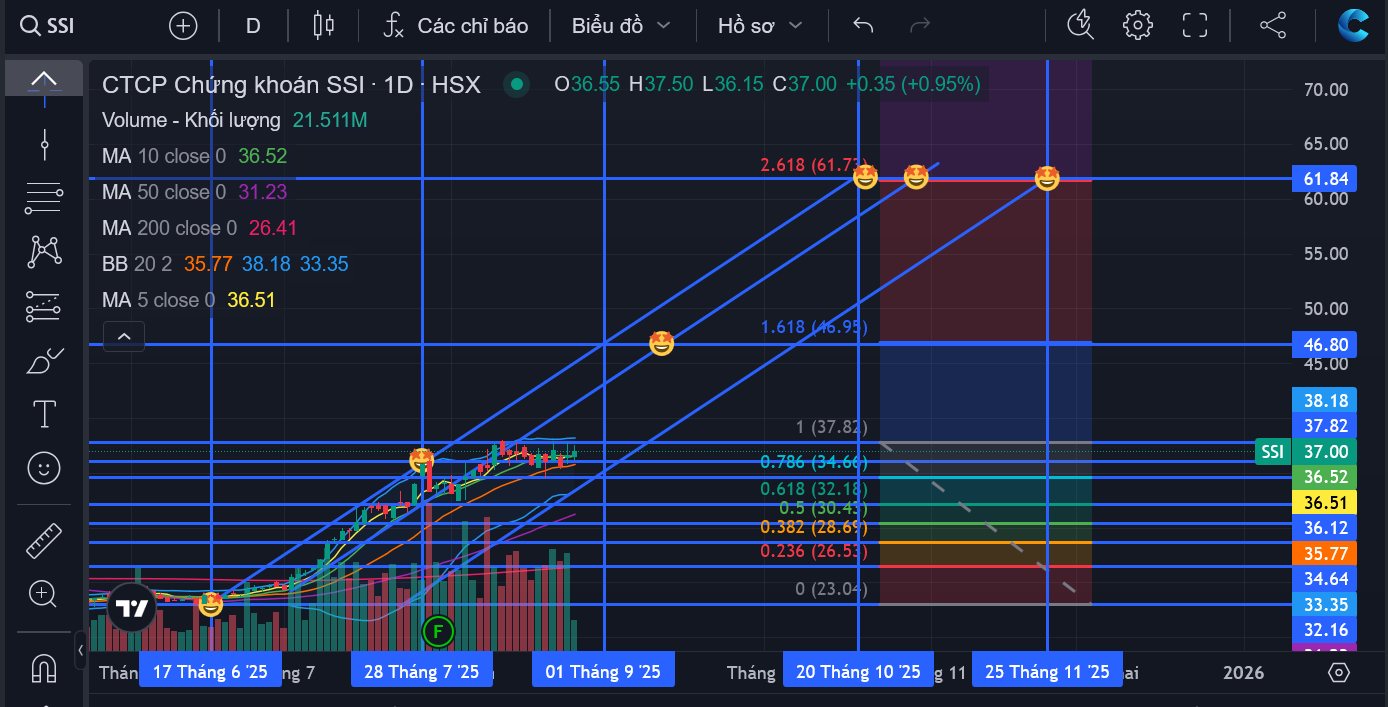
Task: Click the TradingView logo on chart
Action: click(132, 607)
